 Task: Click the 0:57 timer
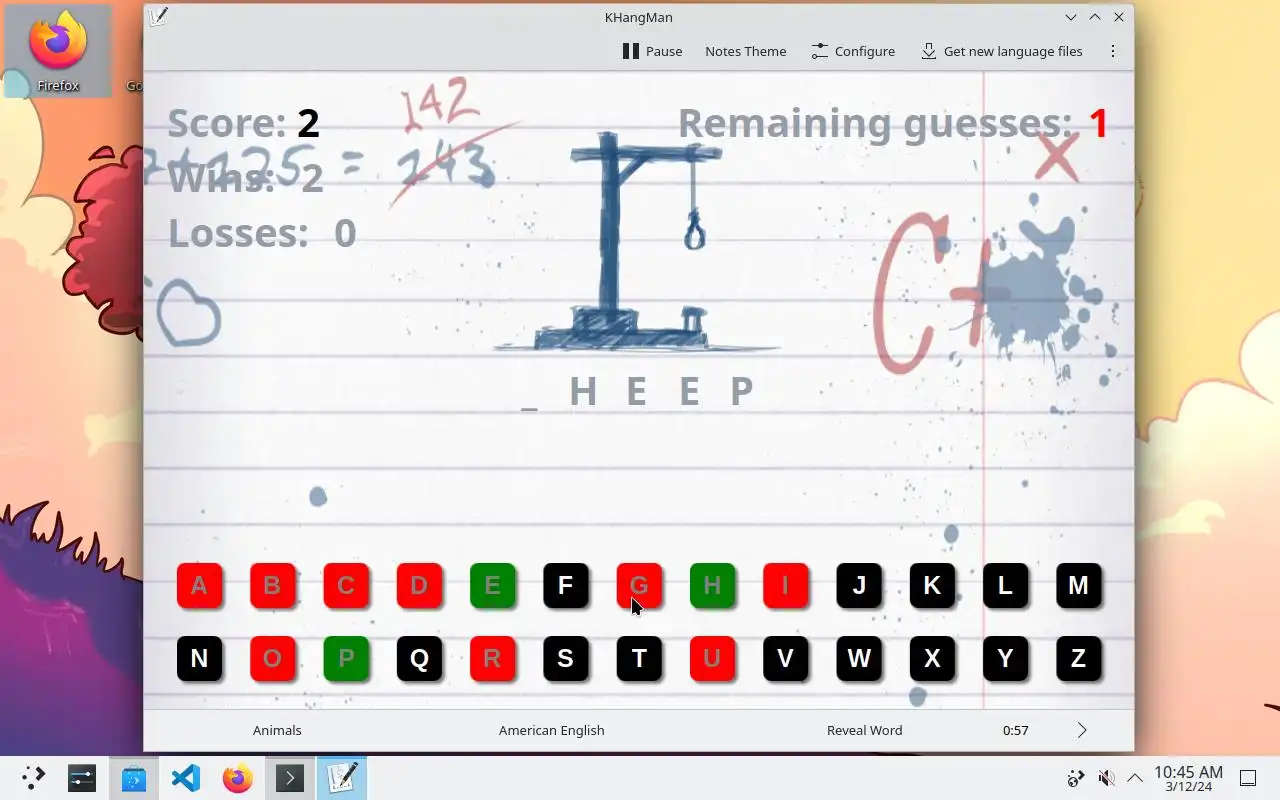click(1016, 730)
